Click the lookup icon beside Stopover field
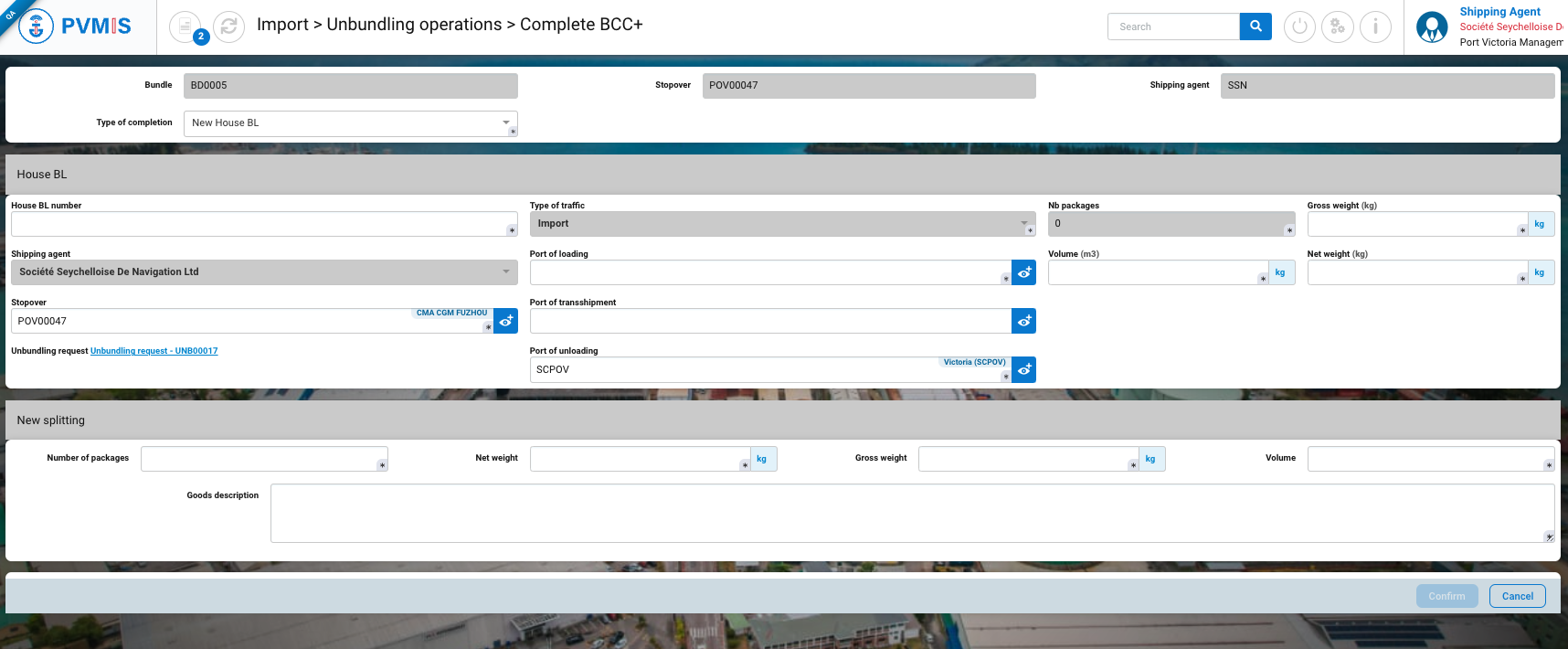This screenshot has width=1568, height=649. 505,321
